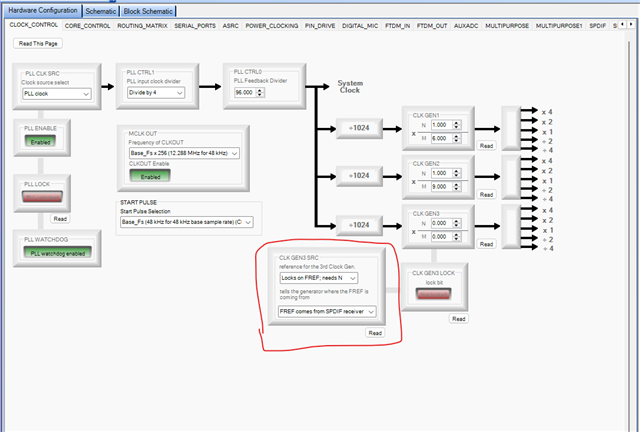Open the FTDM_IN tab
Screen dimensions: 640x432
point(398,26)
